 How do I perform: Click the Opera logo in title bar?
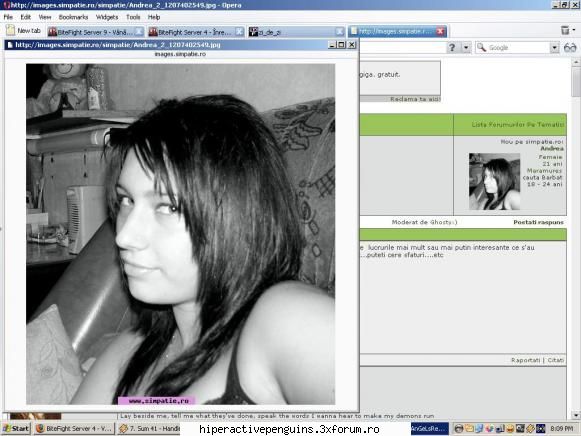click(6, 5)
